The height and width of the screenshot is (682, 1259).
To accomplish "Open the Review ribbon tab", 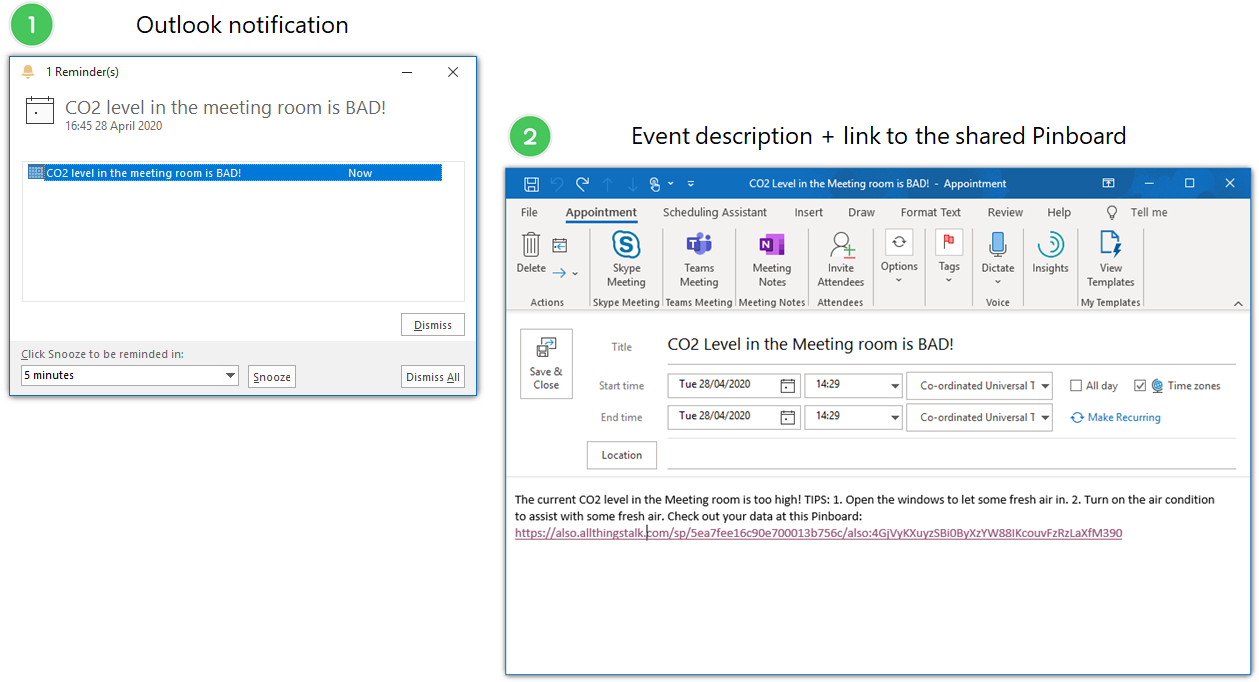I will (x=1005, y=213).
